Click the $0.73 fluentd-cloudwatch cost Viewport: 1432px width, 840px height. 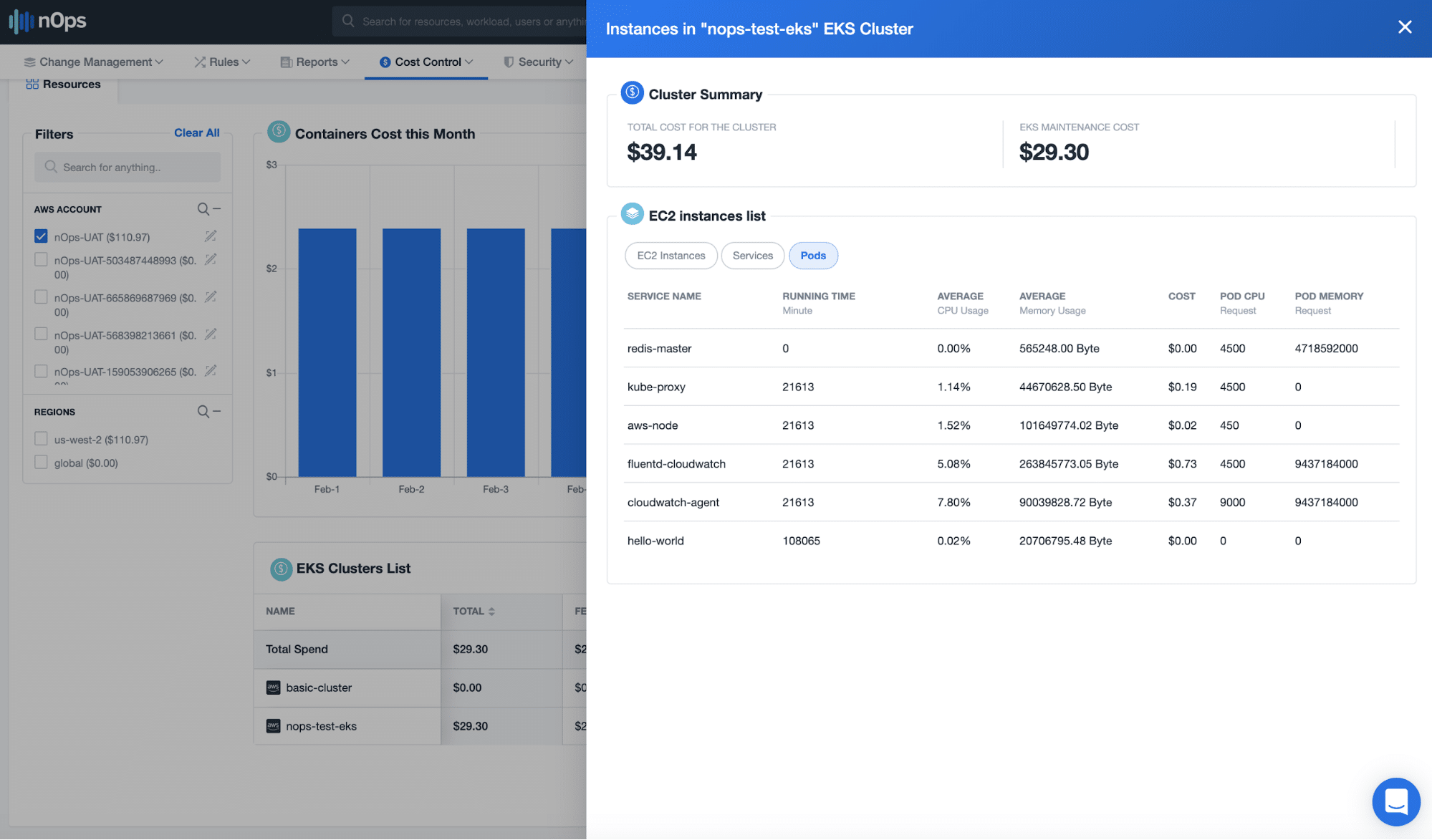pos(1182,464)
